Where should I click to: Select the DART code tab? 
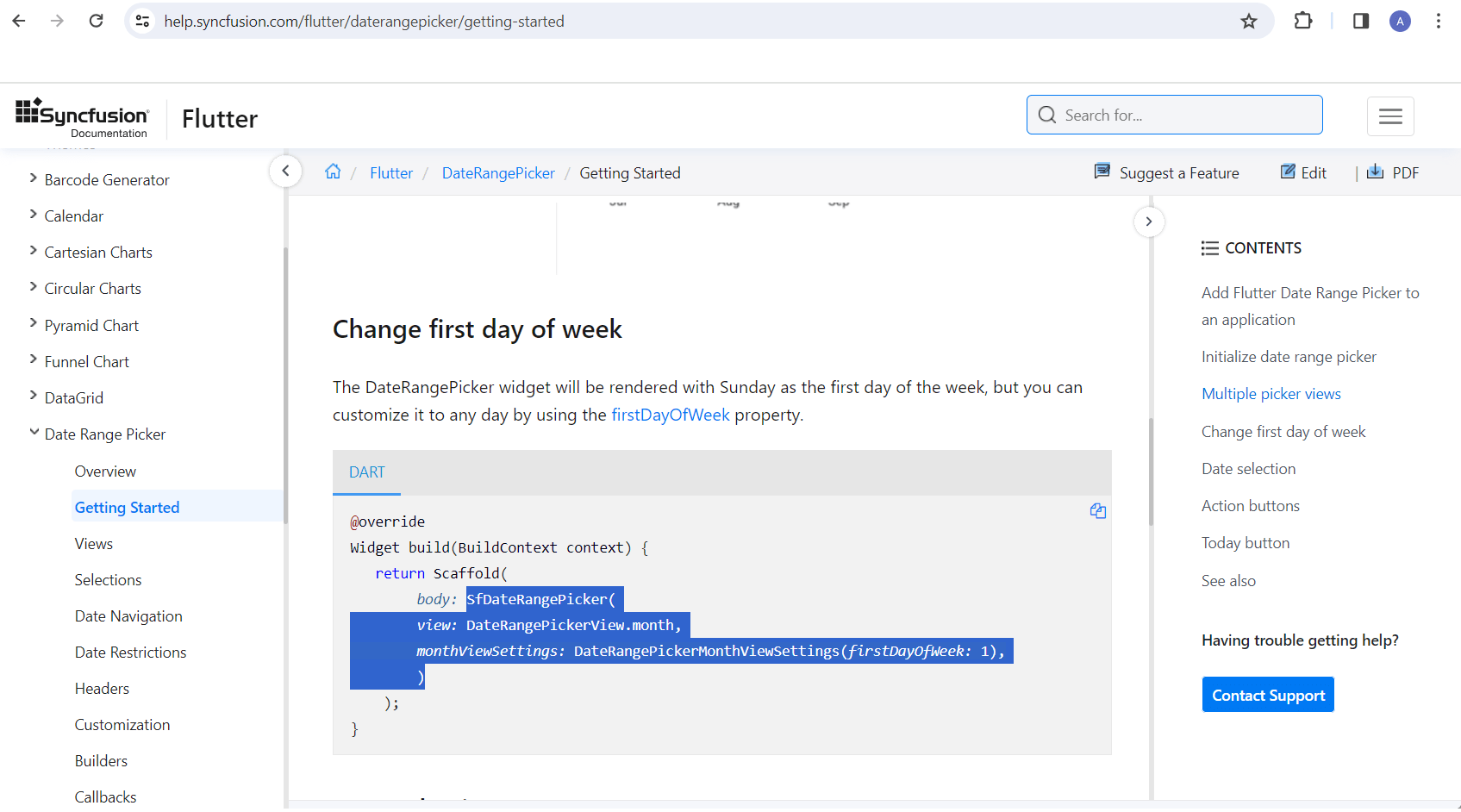click(x=367, y=472)
